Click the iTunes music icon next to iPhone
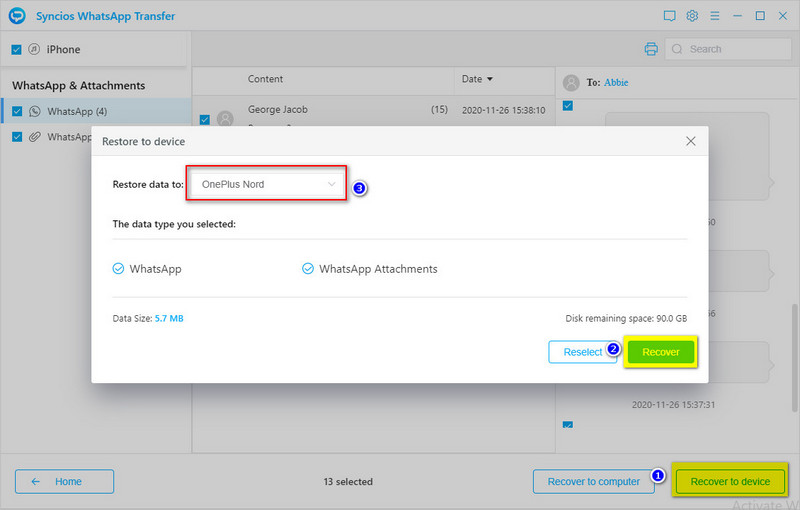 (x=34, y=49)
